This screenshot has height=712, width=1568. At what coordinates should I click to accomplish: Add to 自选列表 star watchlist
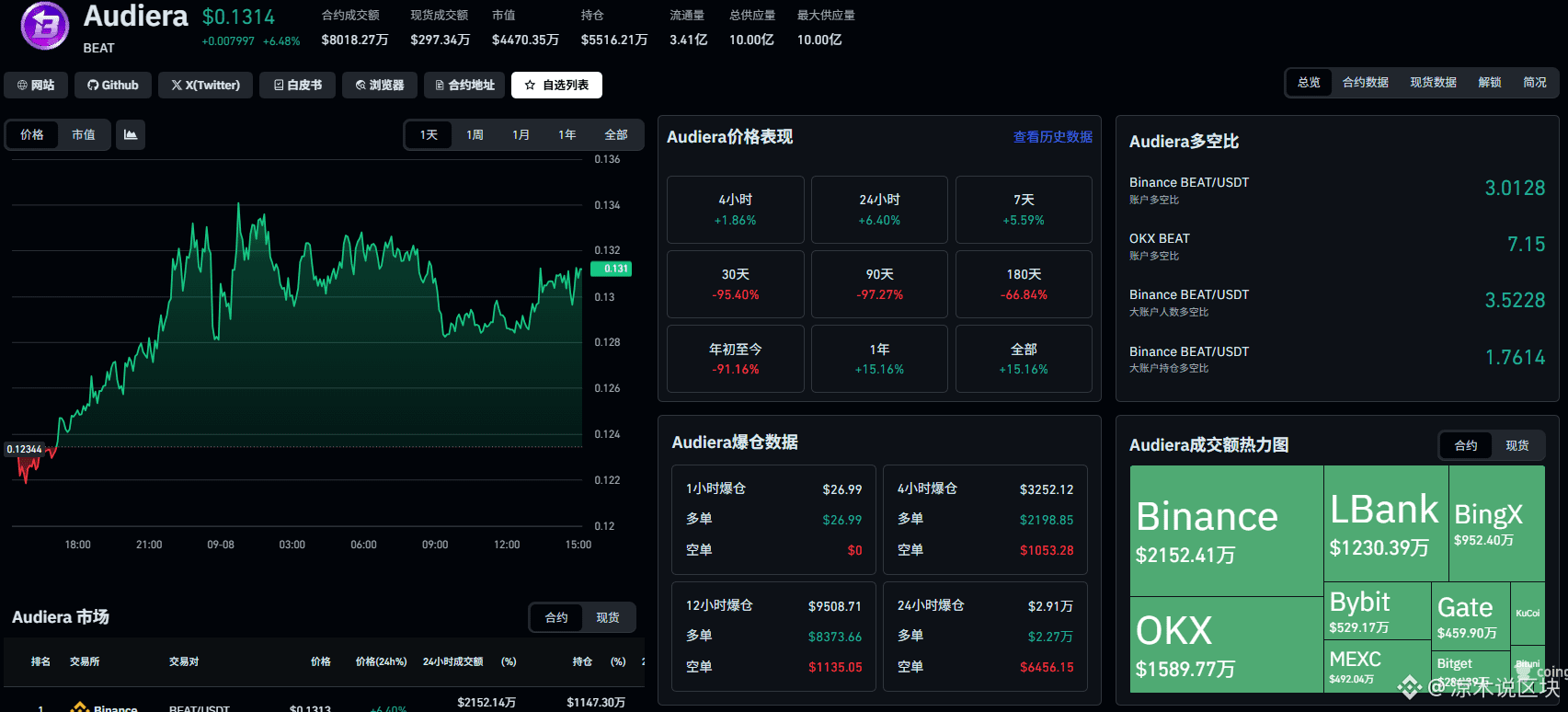[556, 85]
